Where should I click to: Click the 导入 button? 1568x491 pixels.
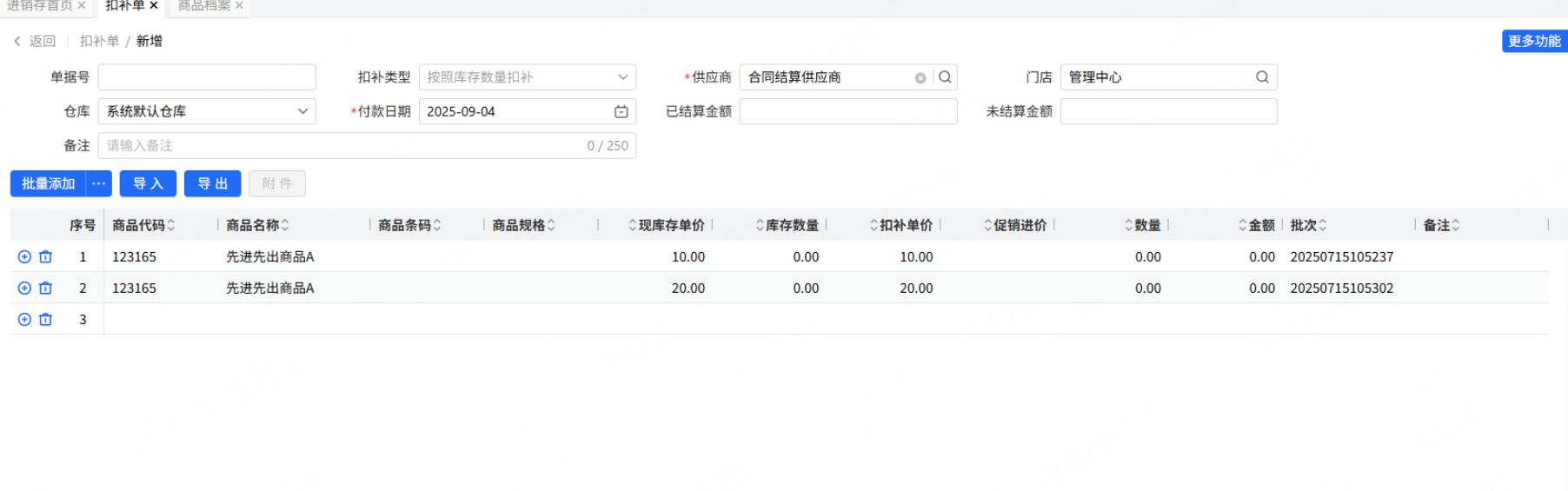(148, 183)
